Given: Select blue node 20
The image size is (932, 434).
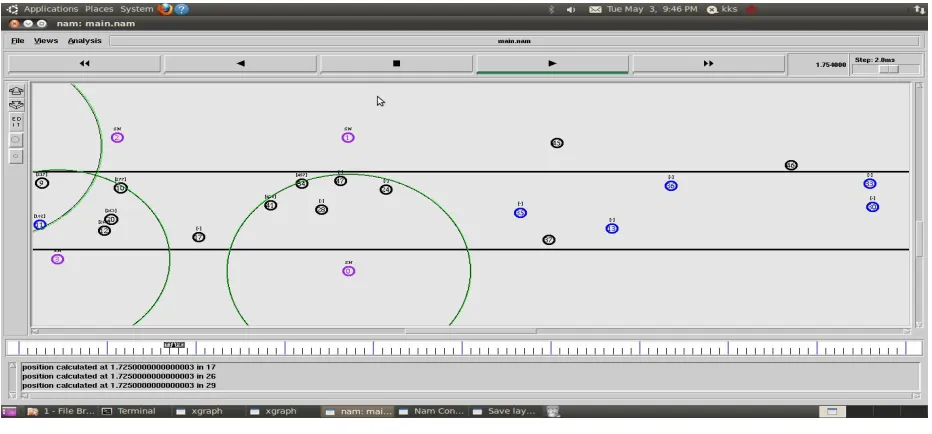Looking at the screenshot, I should click(x=872, y=207).
